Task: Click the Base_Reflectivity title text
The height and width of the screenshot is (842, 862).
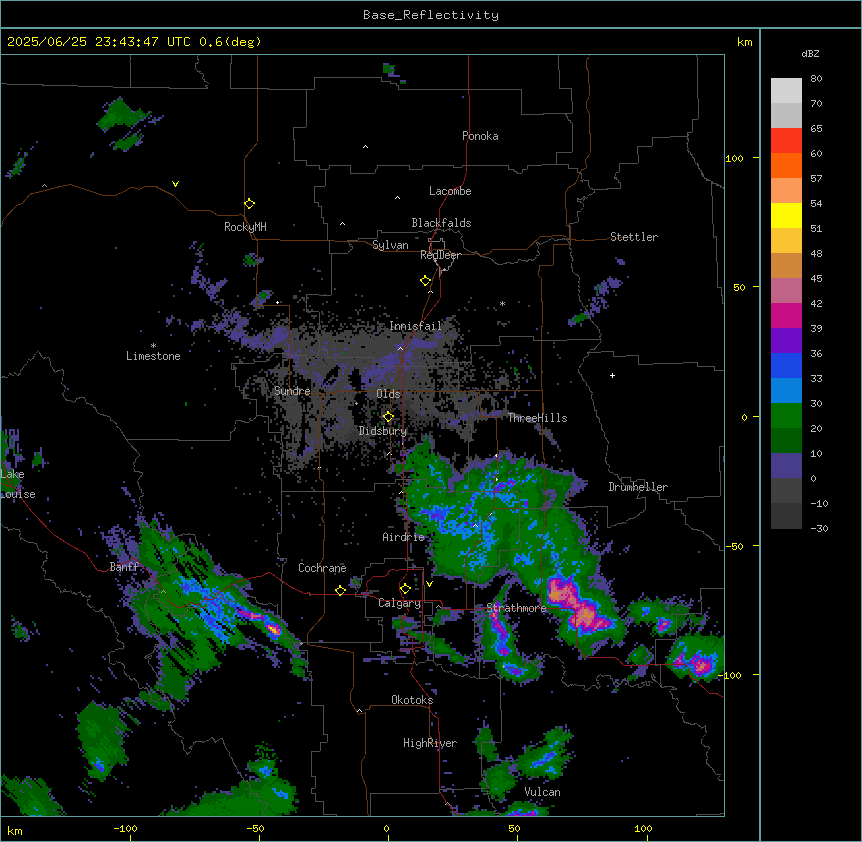Action: point(431,15)
